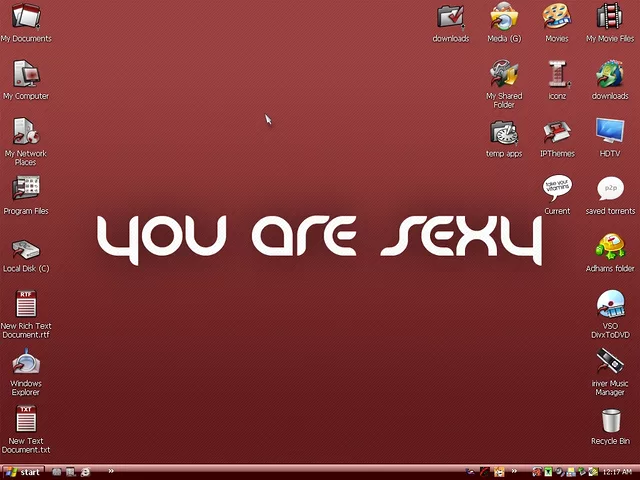Open the My Computer desktop icon

tap(26, 80)
